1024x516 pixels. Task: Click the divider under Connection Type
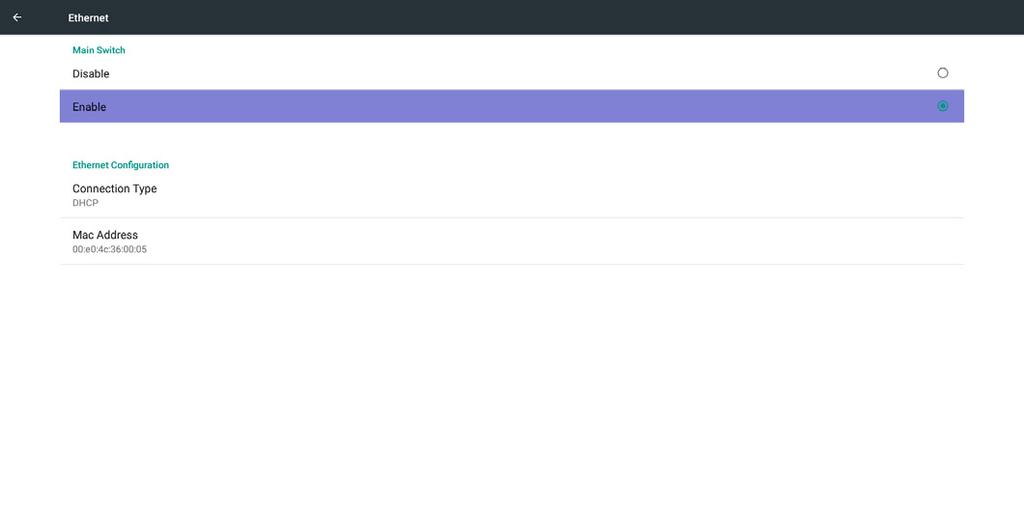pos(511,218)
